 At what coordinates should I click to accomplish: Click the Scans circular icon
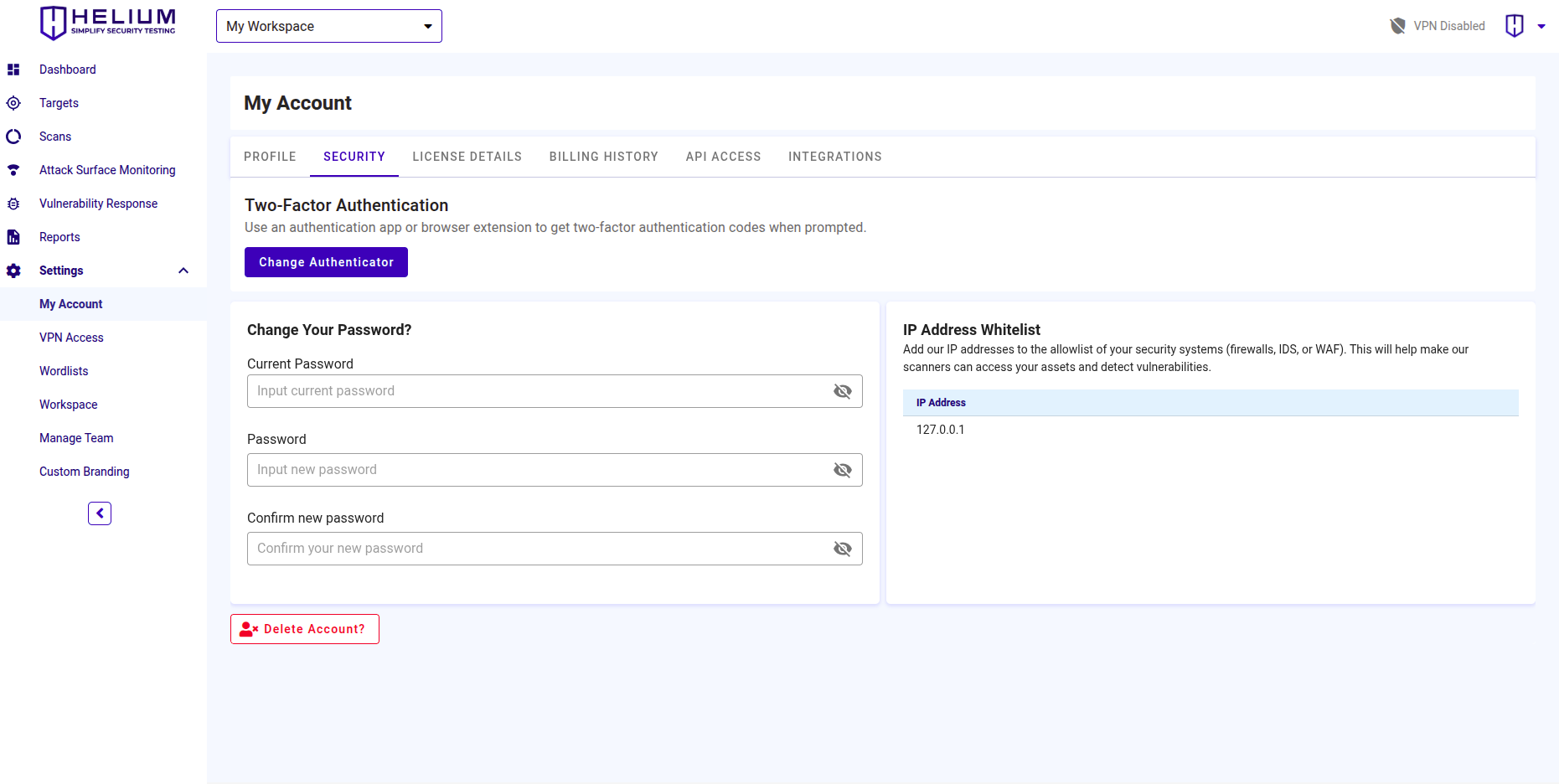pyautogui.click(x=13, y=137)
